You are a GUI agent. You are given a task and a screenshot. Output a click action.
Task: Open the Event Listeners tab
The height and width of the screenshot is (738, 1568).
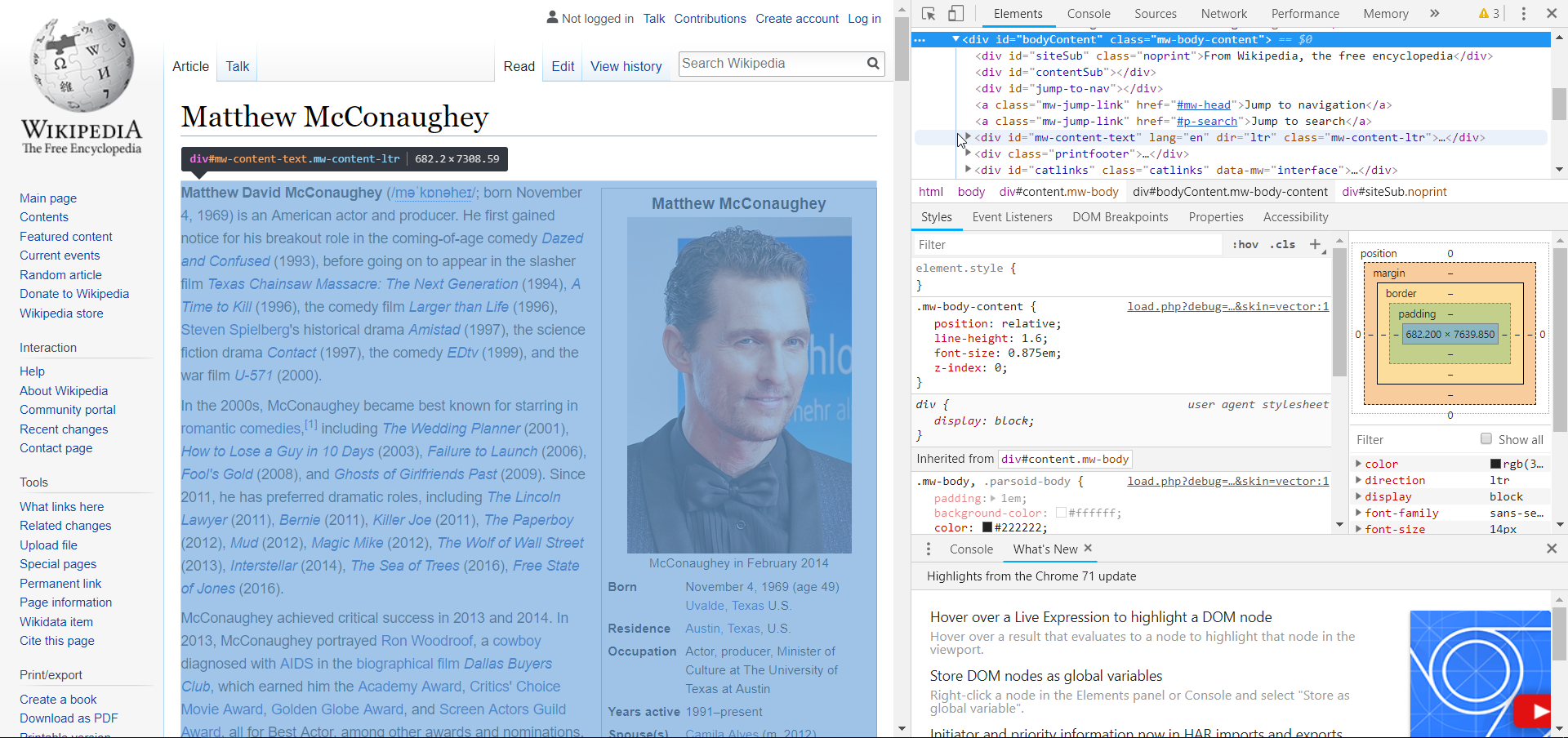1012,217
